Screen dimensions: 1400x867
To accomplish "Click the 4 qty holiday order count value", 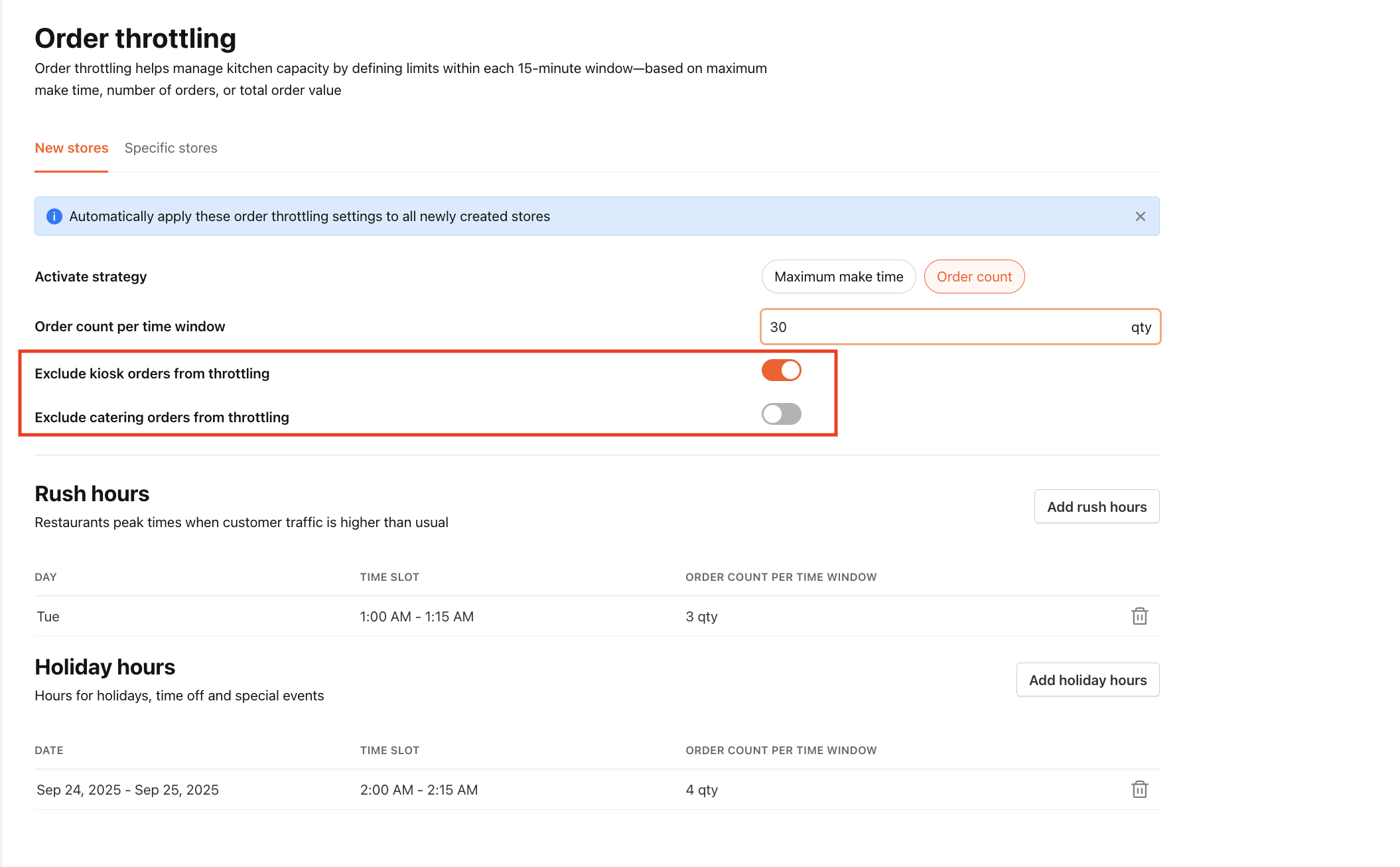I will [701, 789].
